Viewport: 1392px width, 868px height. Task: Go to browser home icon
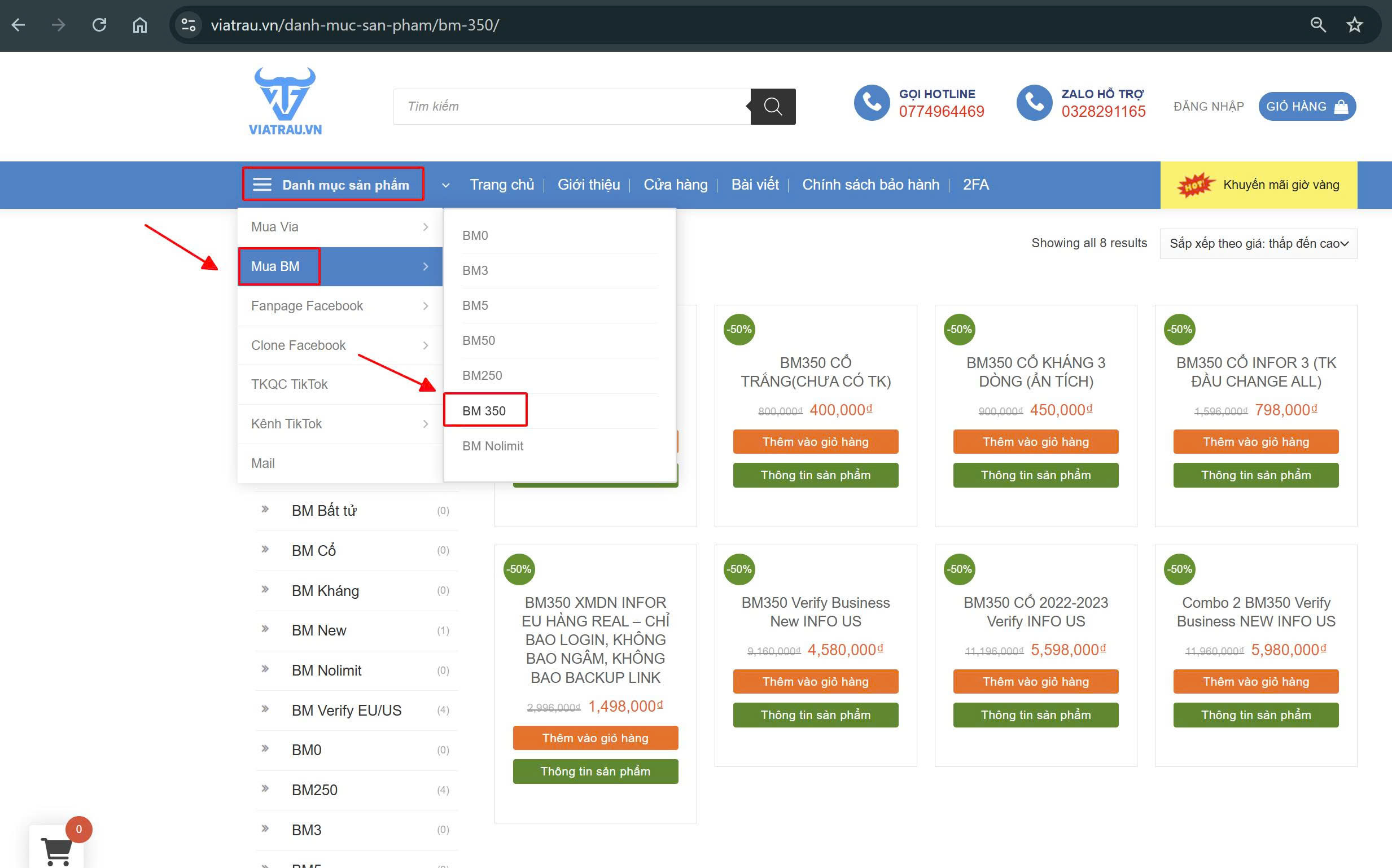click(140, 25)
